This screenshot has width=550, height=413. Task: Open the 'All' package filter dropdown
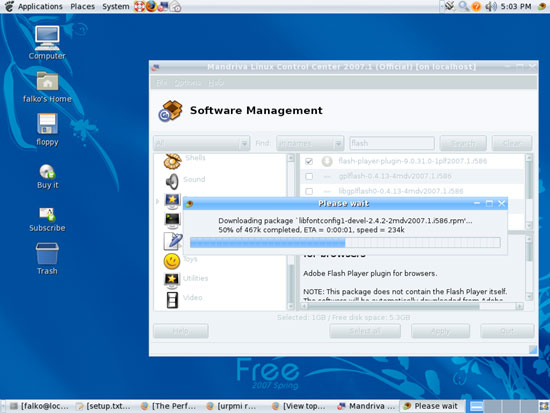pyautogui.click(x=201, y=143)
